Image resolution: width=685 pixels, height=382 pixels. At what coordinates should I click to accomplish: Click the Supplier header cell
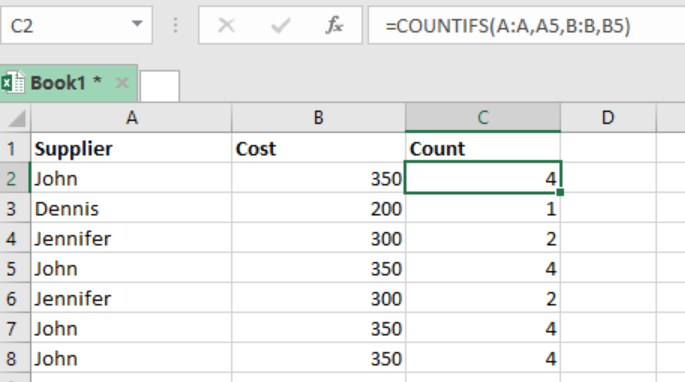131,149
